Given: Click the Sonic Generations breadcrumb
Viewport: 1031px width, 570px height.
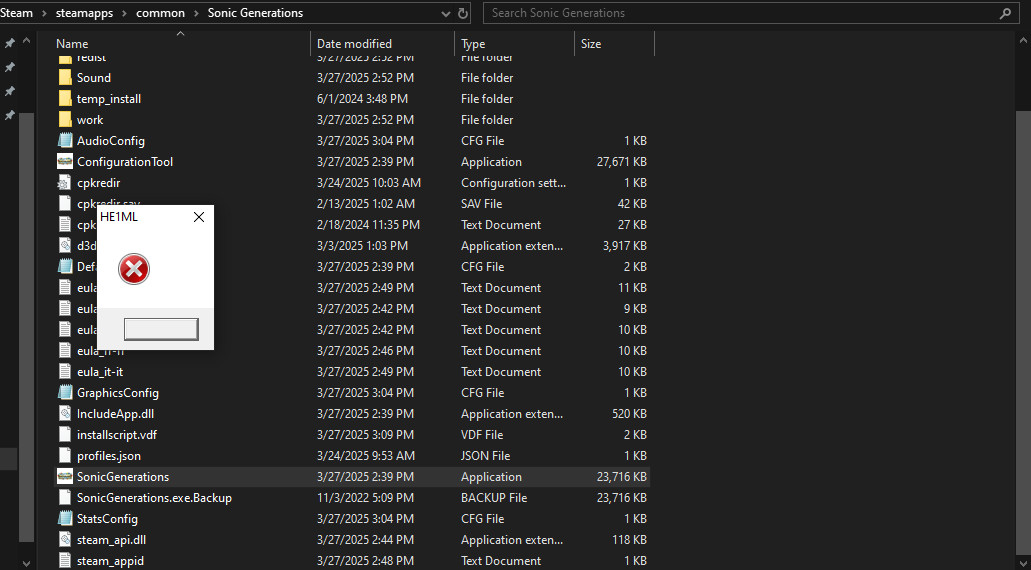Looking at the screenshot, I should [255, 13].
